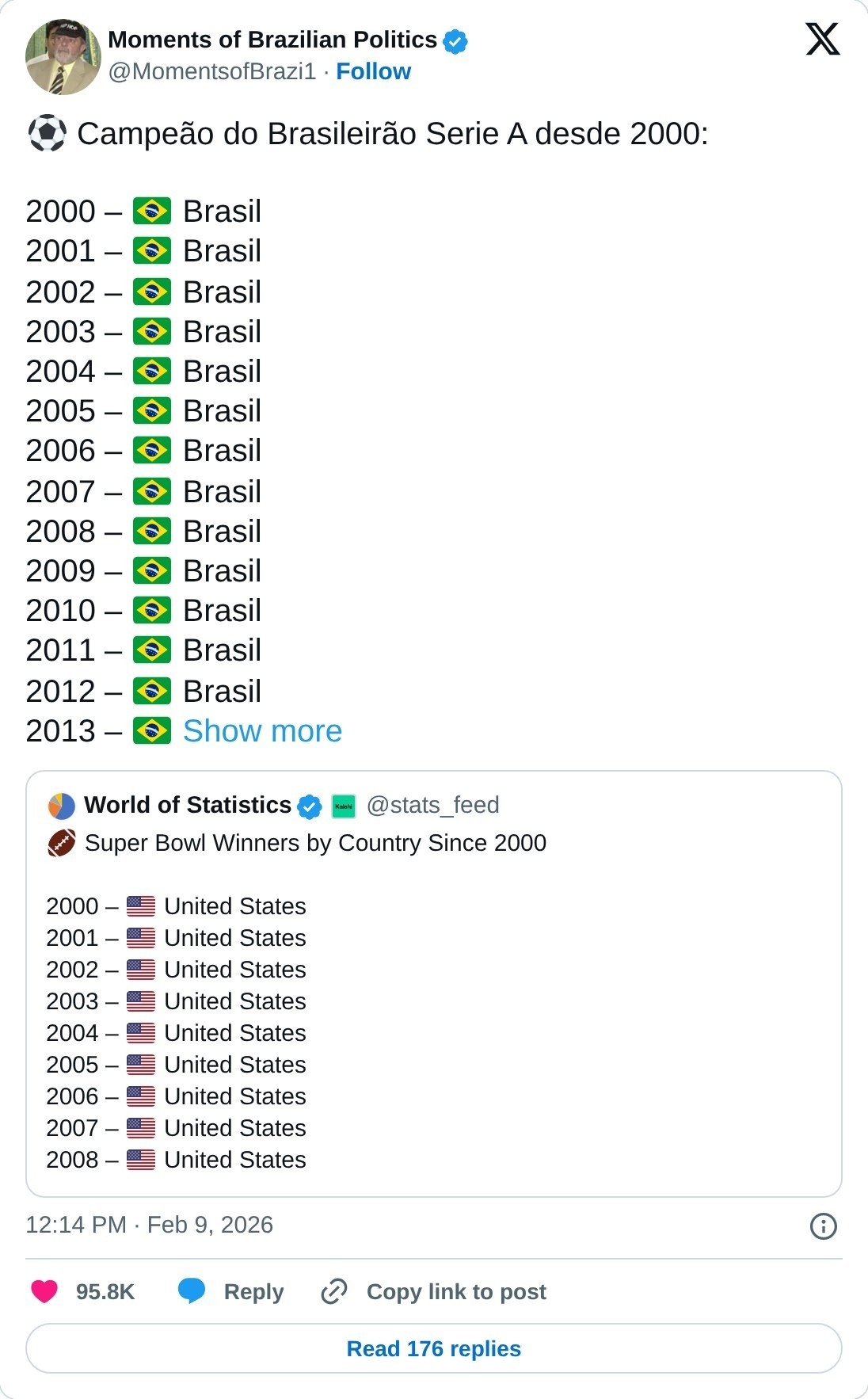Follow the MomentsofBrazi1 account

coord(373,71)
